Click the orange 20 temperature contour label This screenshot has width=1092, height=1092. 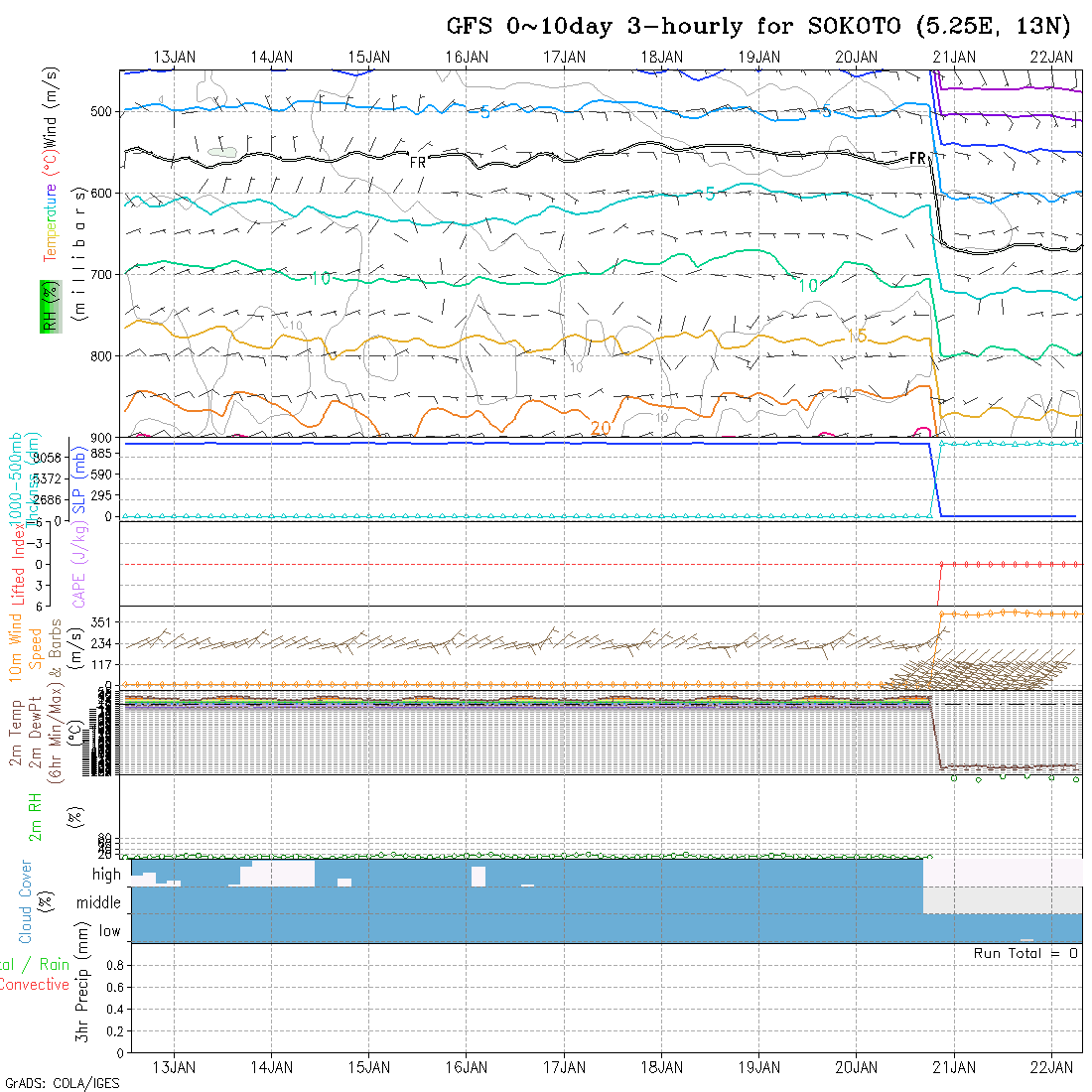(x=600, y=428)
